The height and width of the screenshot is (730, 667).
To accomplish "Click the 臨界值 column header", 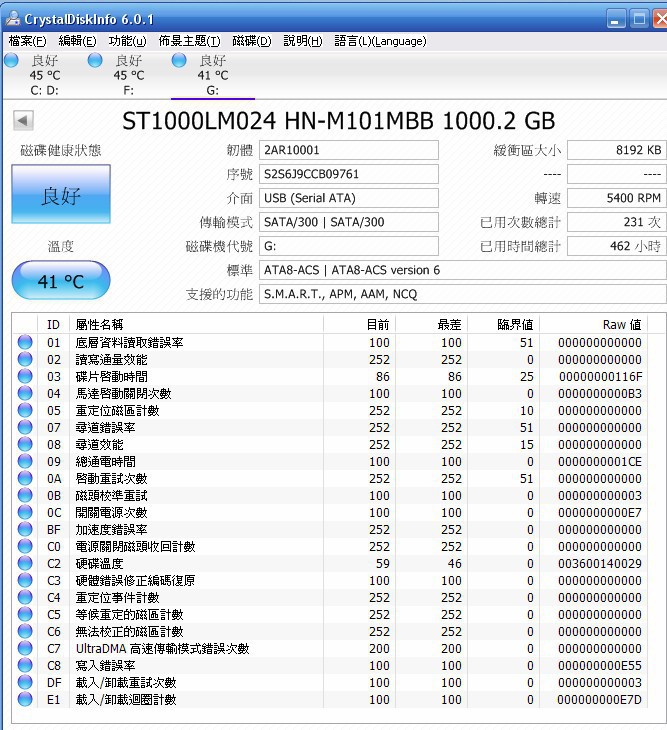I will click(504, 324).
